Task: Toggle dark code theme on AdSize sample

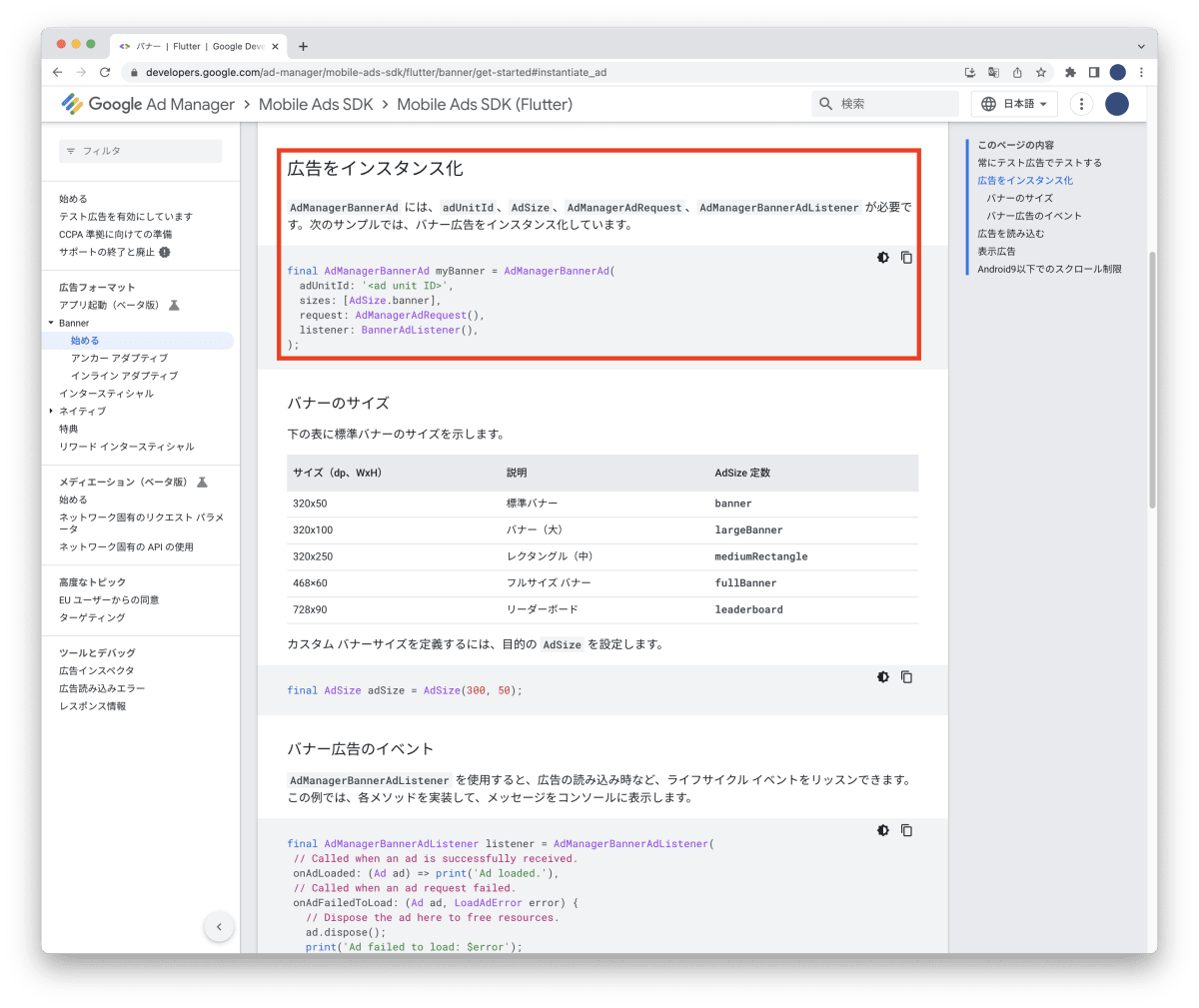Action: coord(883,677)
